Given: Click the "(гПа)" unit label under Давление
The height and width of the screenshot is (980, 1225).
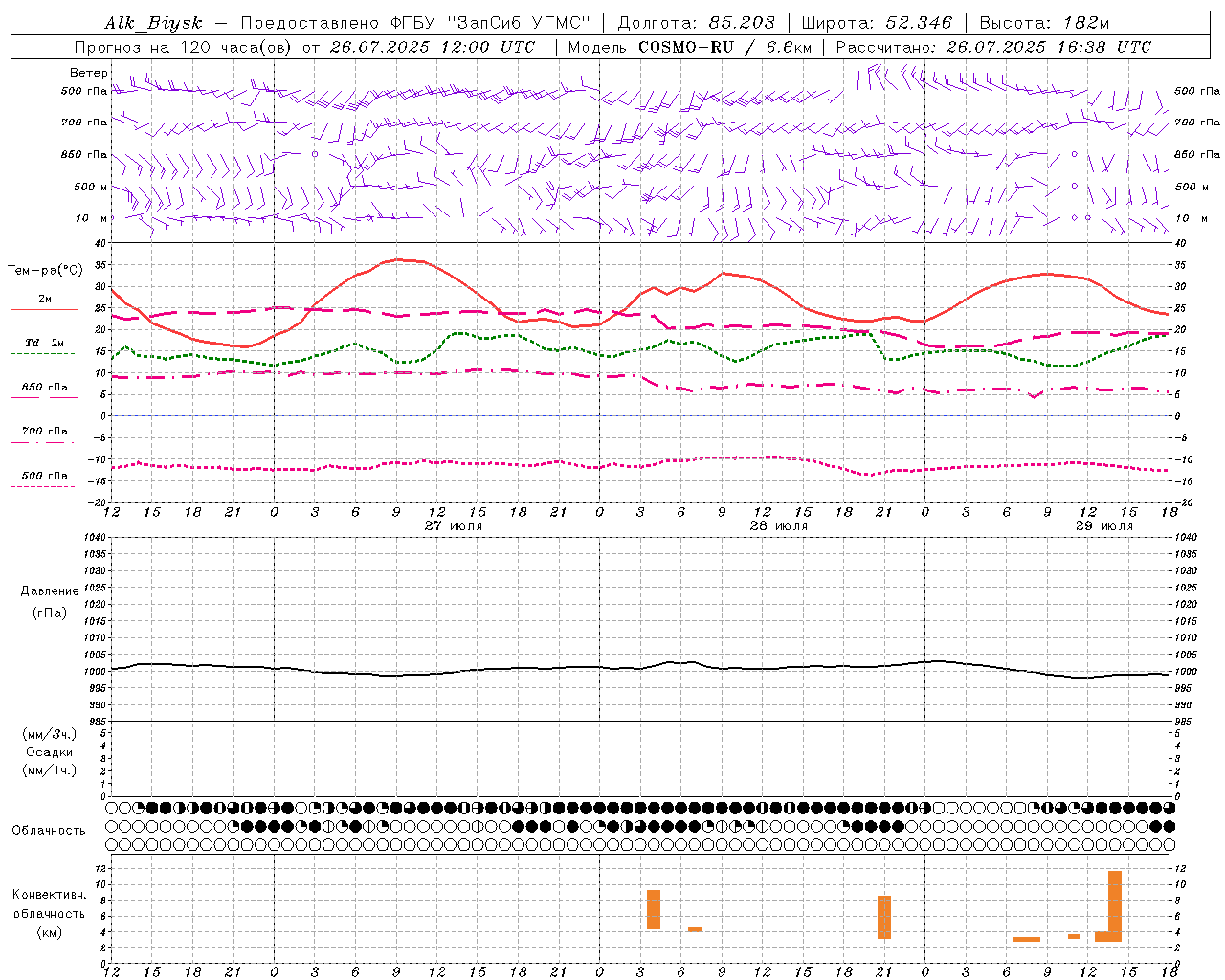Looking at the screenshot, I should click(50, 613).
